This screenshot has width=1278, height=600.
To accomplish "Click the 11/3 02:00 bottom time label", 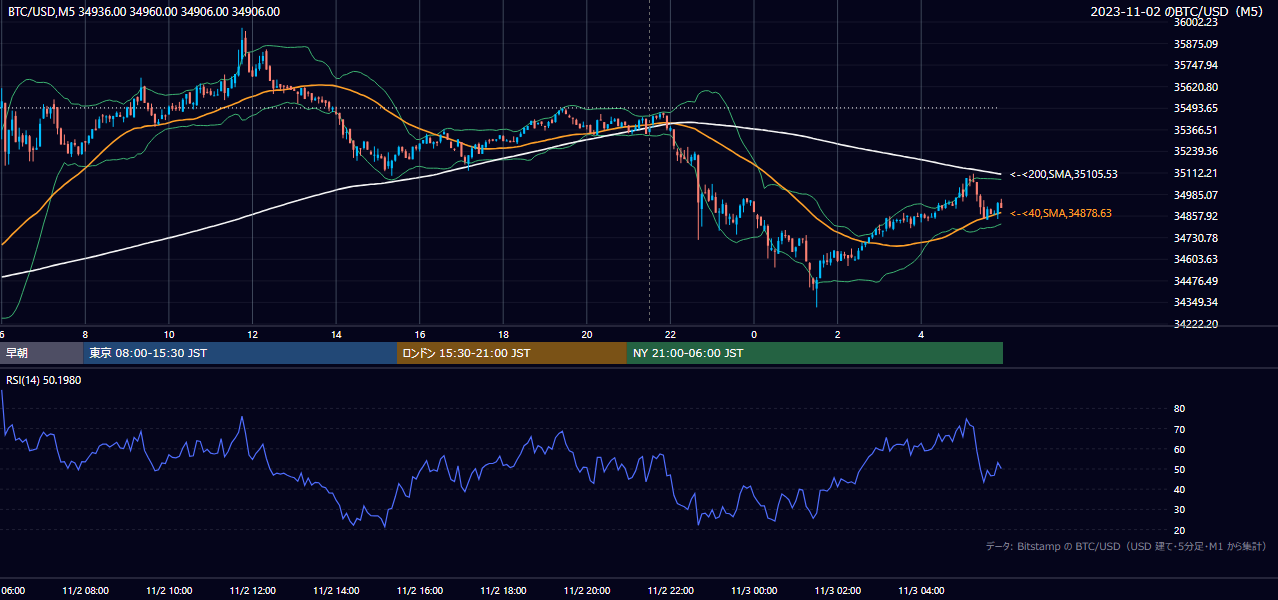I will 838,590.
